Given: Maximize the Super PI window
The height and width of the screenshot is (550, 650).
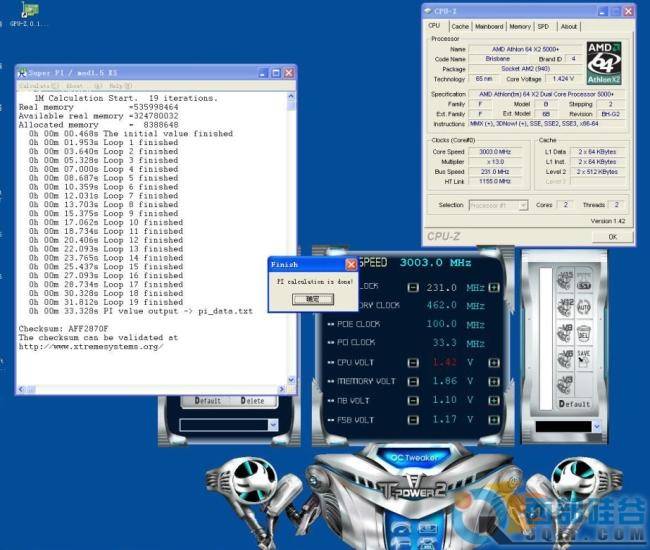Looking at the screenshot, I should tap(276, 73).
